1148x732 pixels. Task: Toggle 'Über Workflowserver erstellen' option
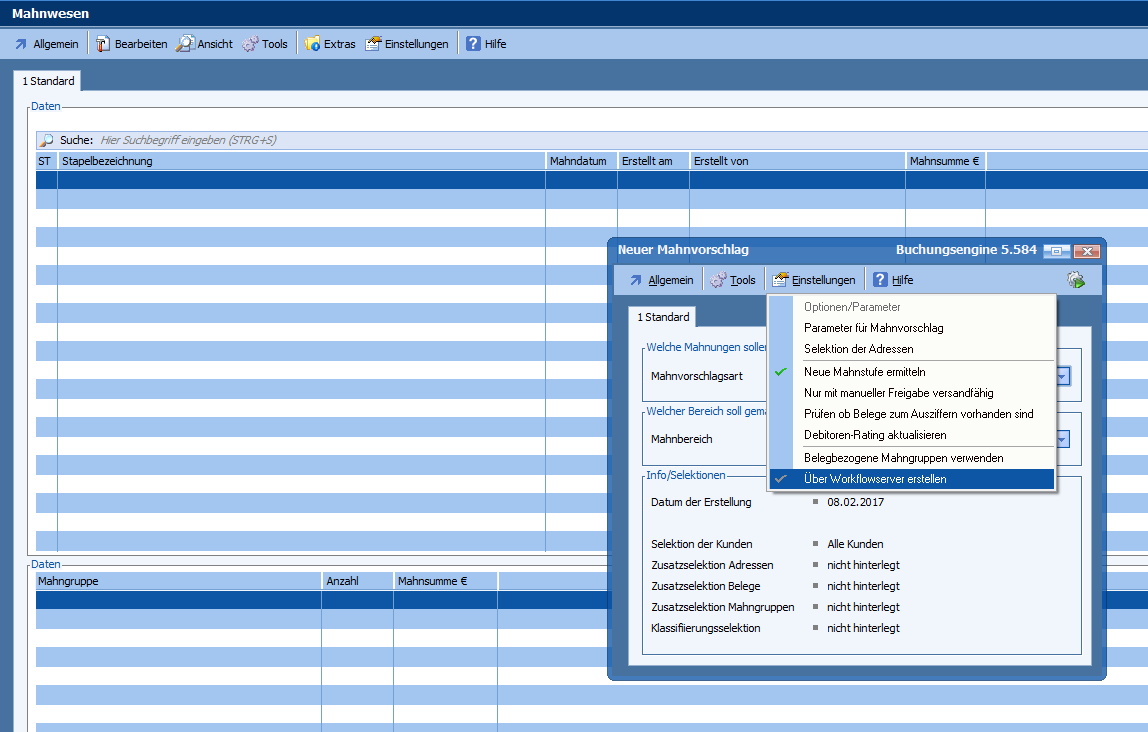[x=875, y=479]
